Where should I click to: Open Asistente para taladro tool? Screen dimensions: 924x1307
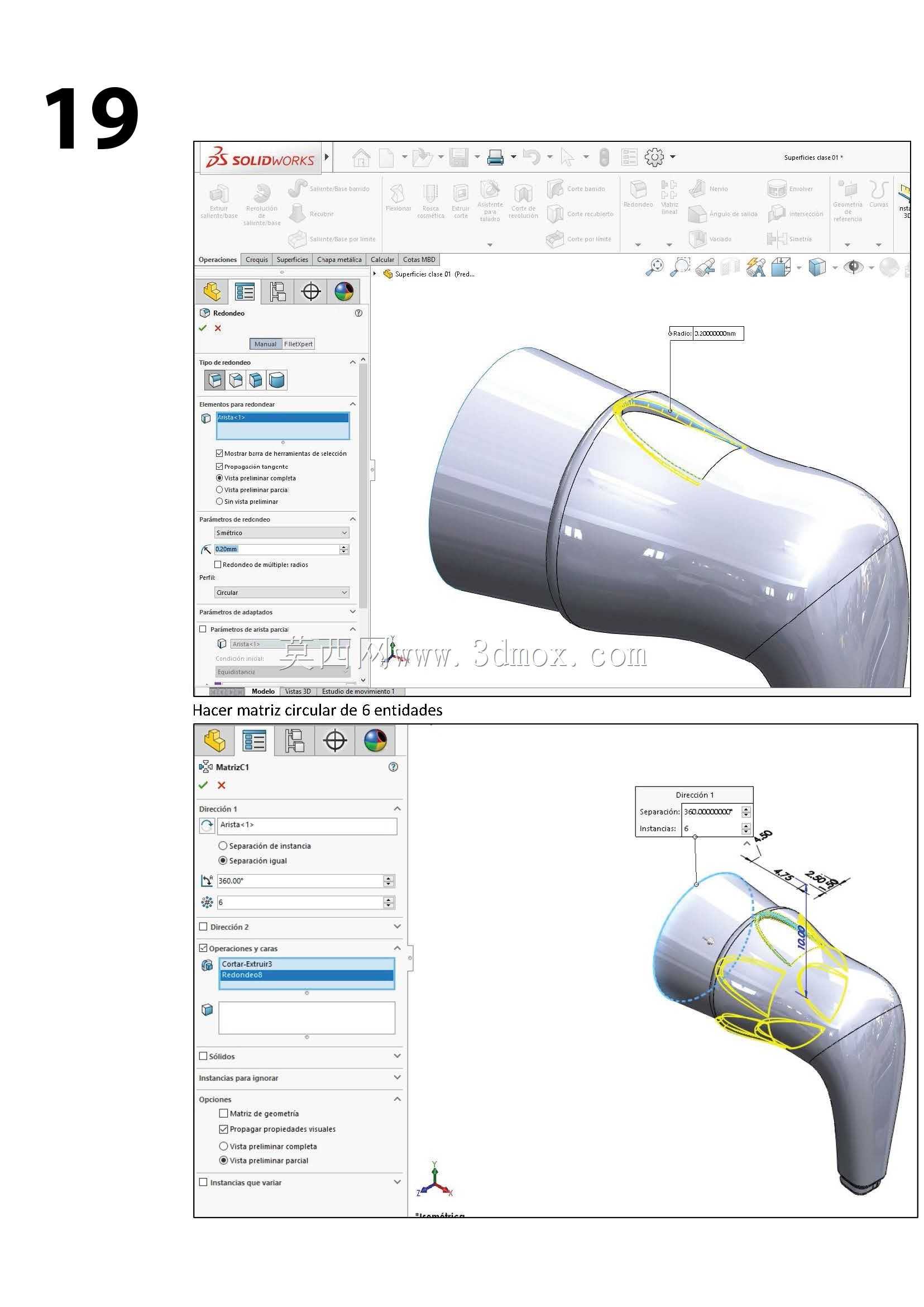tap(490, 201)
